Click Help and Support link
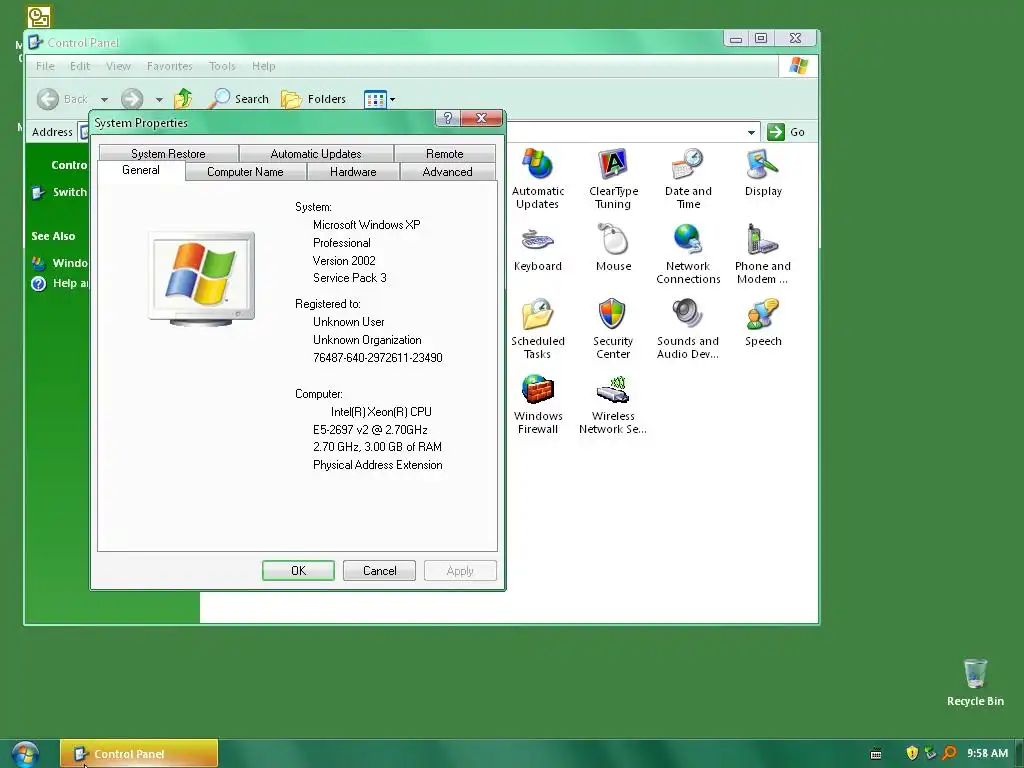Viewport: 1024px width, 768px height. tap(59, 283)
